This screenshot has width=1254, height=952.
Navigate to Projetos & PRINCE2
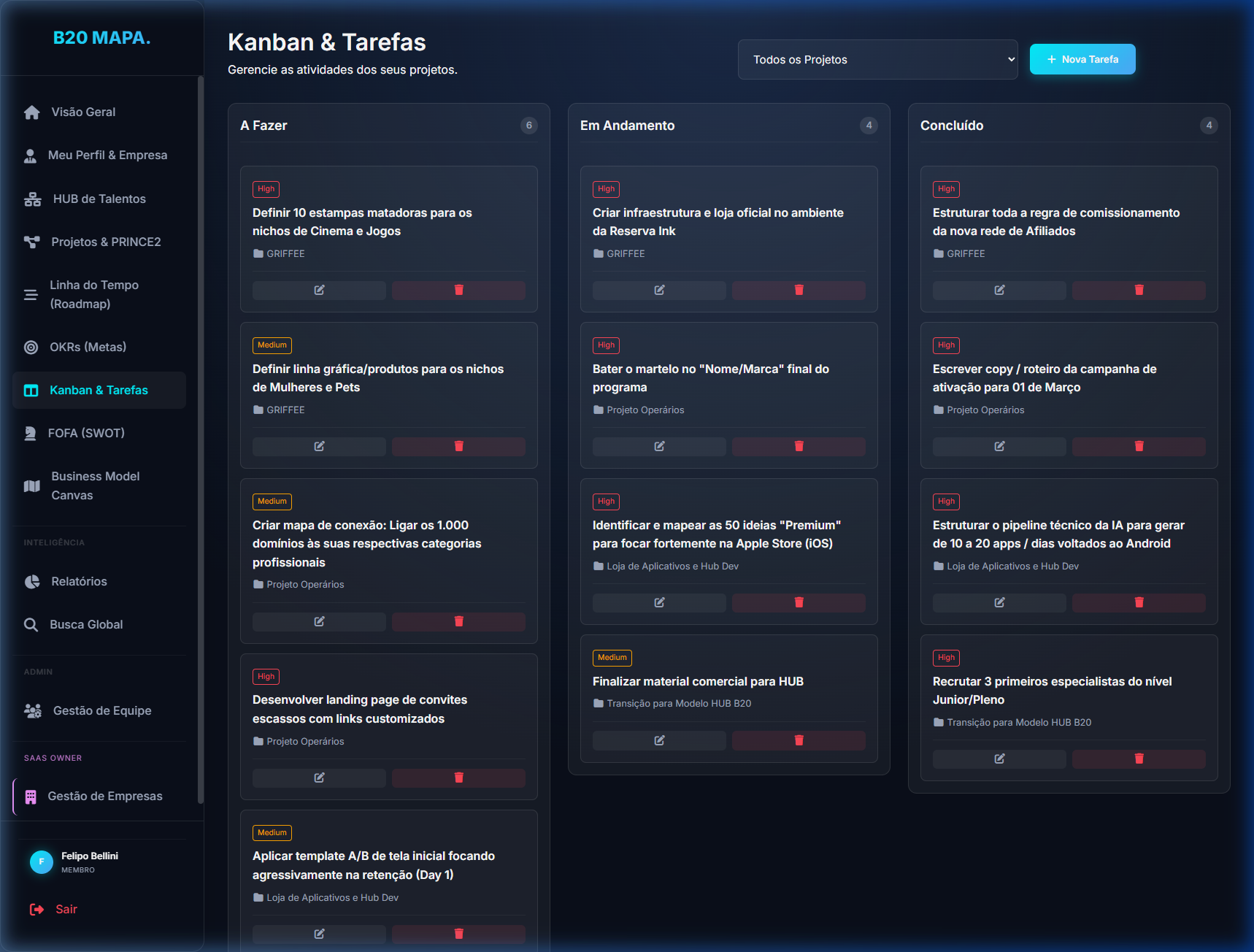pos(99,242)
